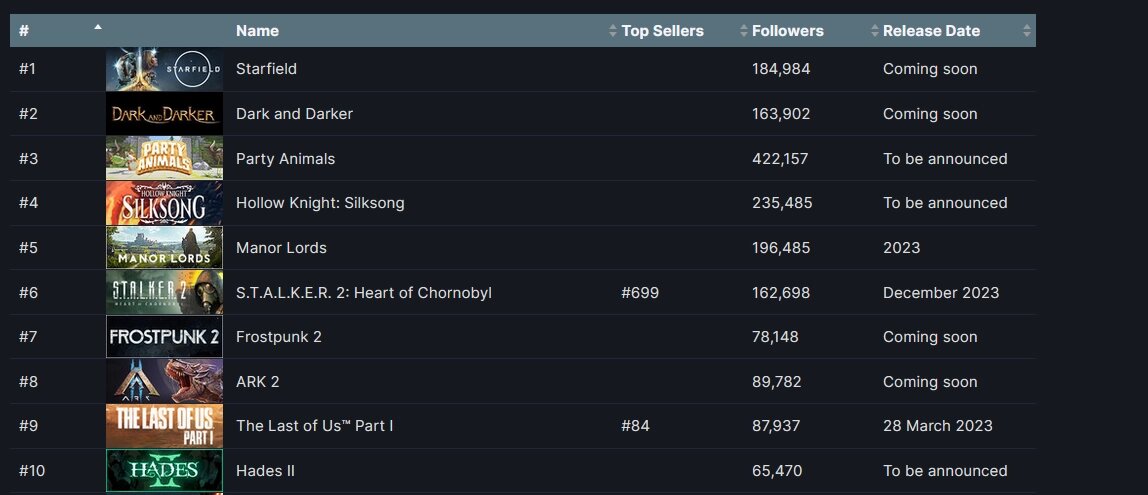This screenshot has height=495, width=1148.
Task: Click the Release Date sort arrows icon
Action: click(1026, 31)
